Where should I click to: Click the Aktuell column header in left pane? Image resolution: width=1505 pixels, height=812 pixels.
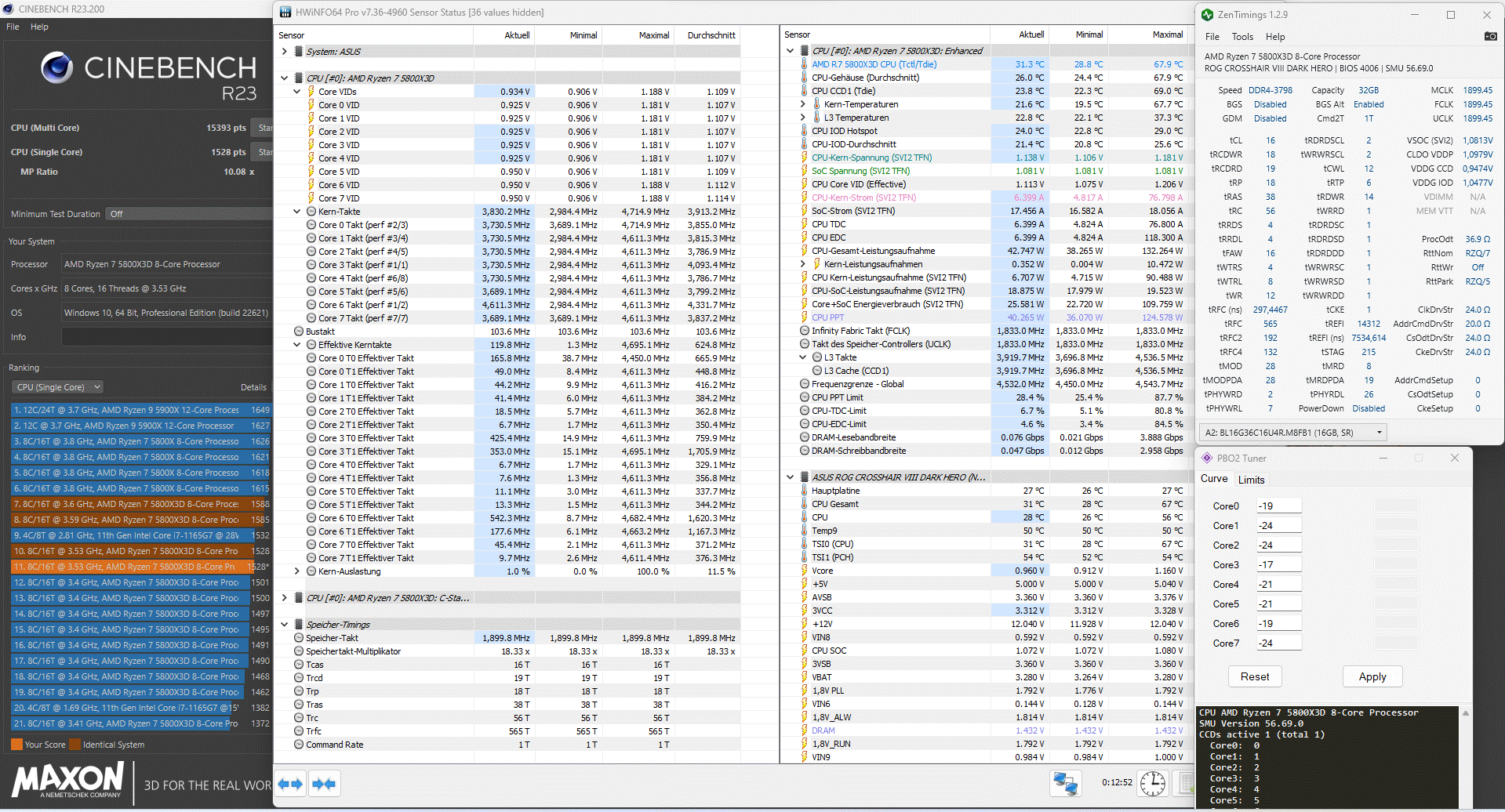click(504, 35)
